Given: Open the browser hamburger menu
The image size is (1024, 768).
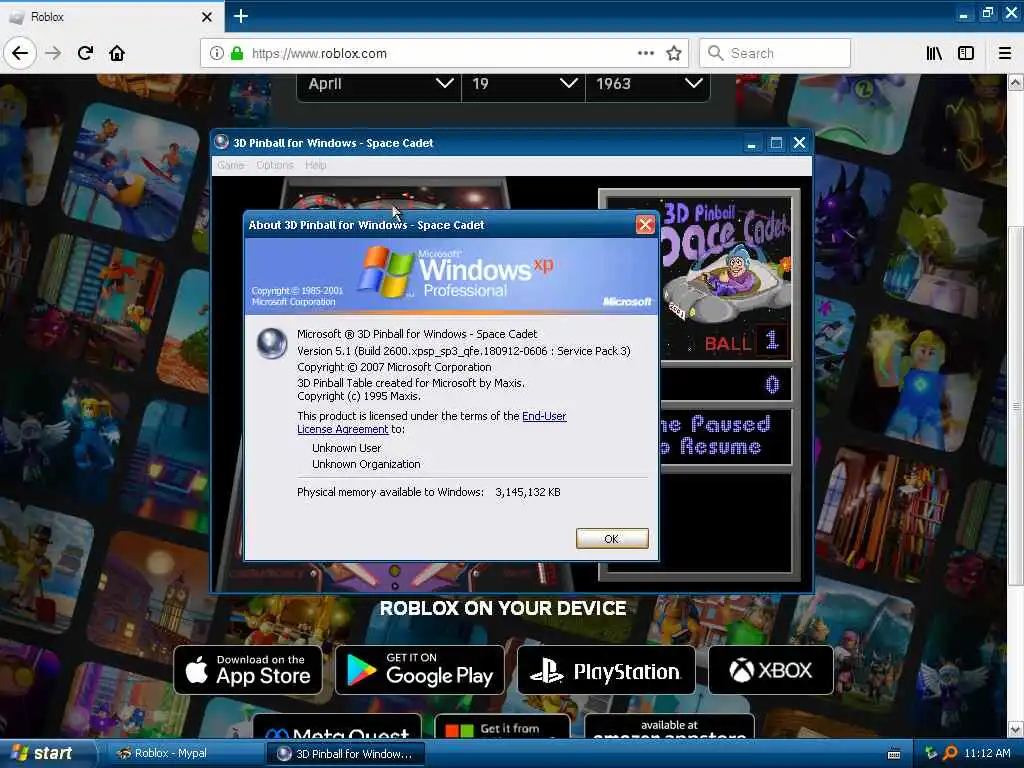Looking at the screenshot, I should (1005, 53).
